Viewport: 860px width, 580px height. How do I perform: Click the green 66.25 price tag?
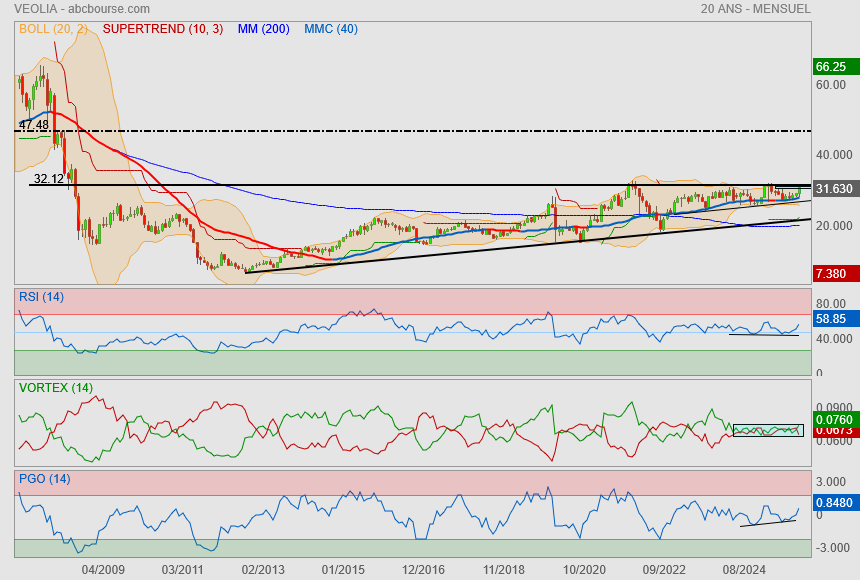832,67
